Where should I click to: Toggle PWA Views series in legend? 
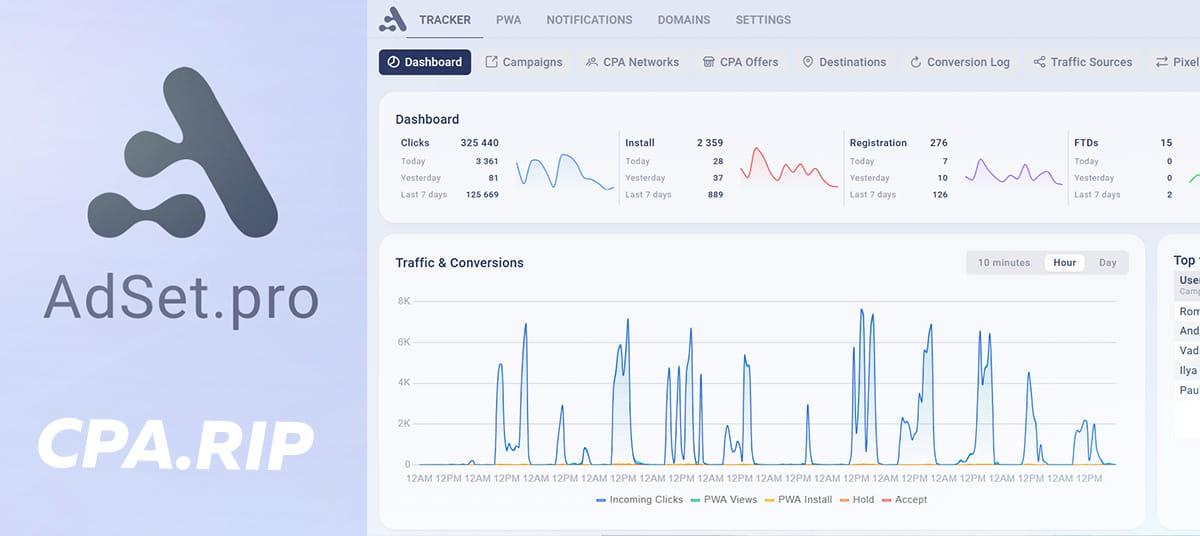pyautogui.click(x=696, y=500)
